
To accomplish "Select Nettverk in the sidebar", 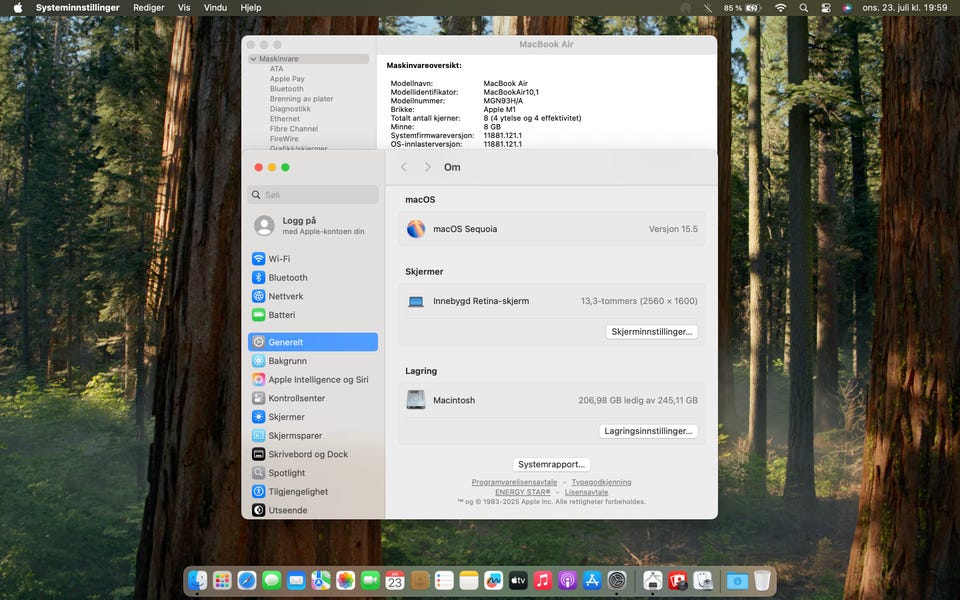I will 313,296.
